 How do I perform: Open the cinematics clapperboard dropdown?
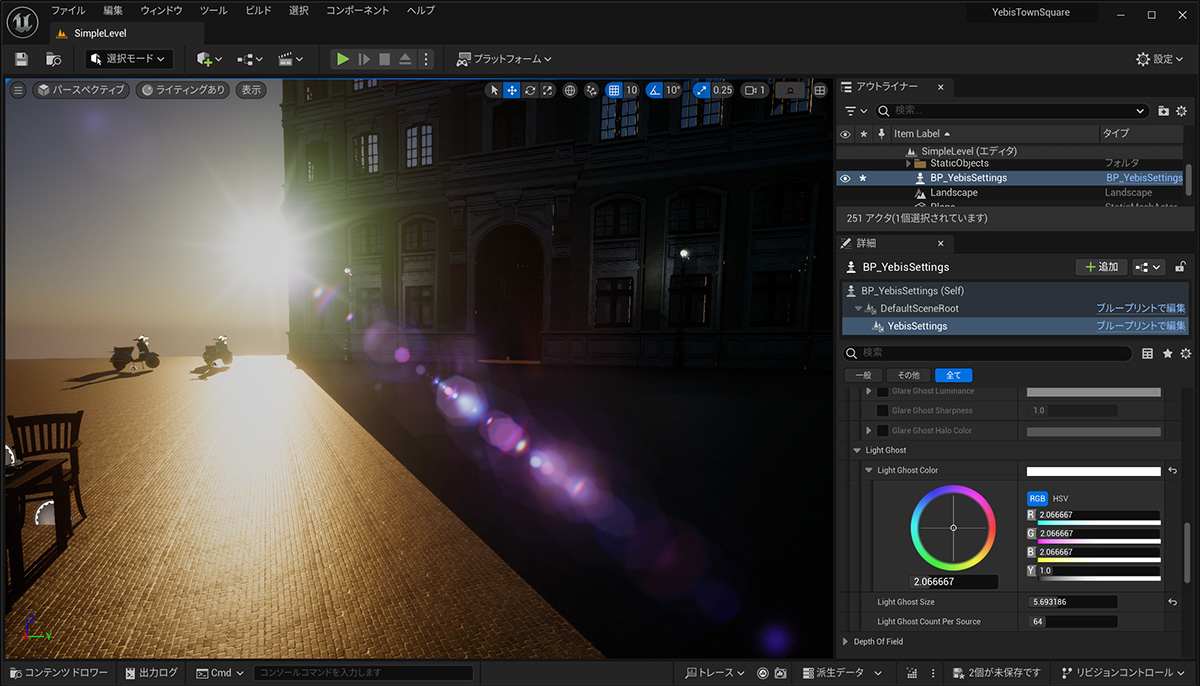291,59
